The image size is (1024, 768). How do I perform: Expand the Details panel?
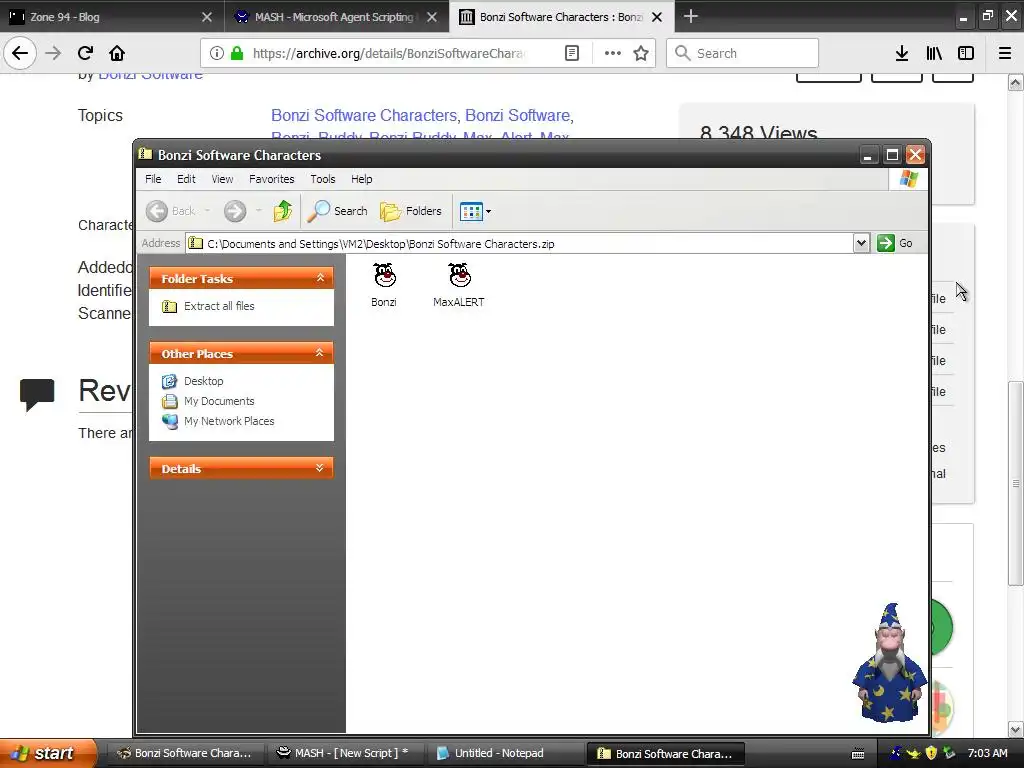coord(319,468)
